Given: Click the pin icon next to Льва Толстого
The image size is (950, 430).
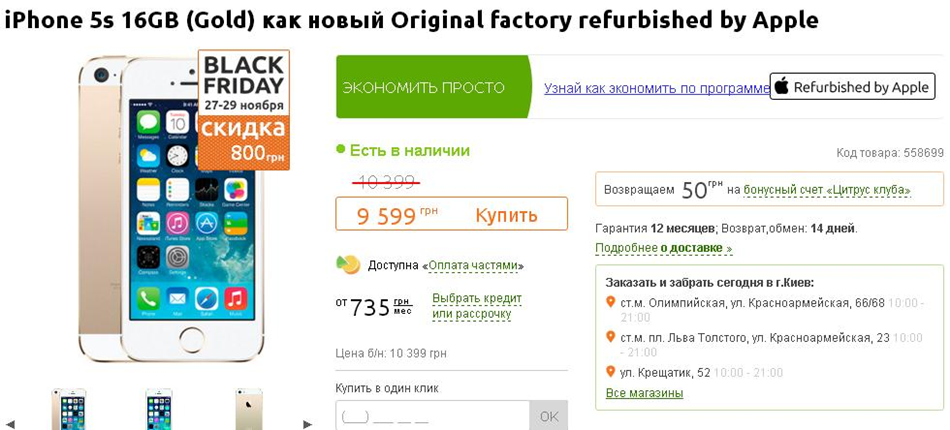Looking at the screenshot, I should point(611,337).
